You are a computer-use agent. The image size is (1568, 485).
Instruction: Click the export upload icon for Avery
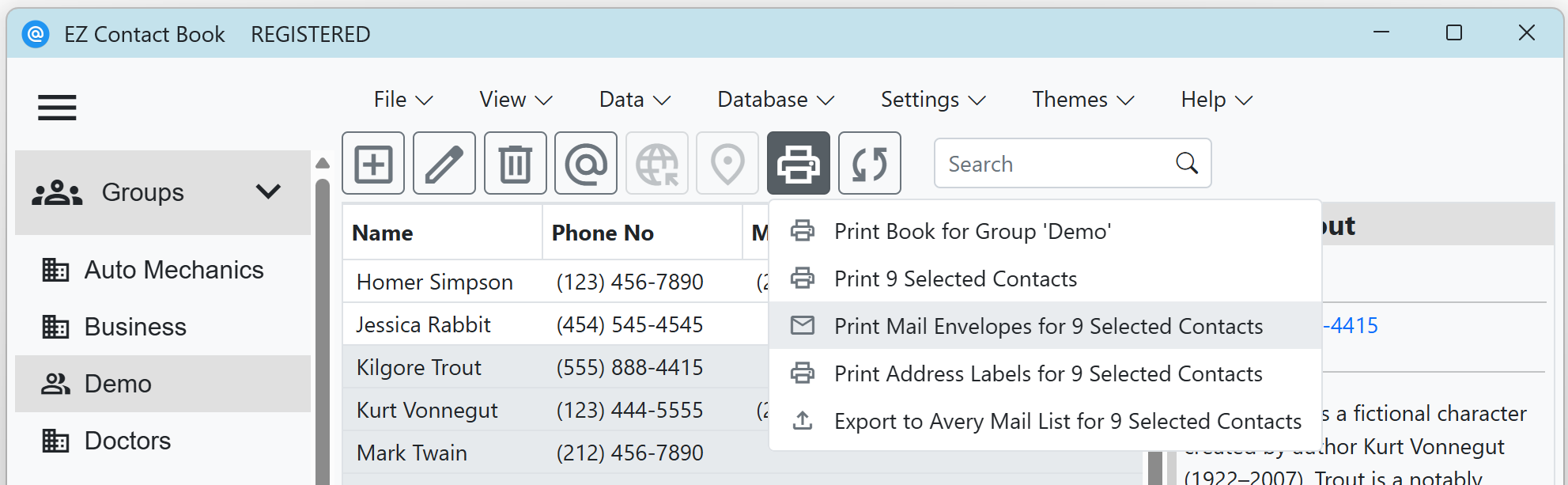click(x=803, y=420)
